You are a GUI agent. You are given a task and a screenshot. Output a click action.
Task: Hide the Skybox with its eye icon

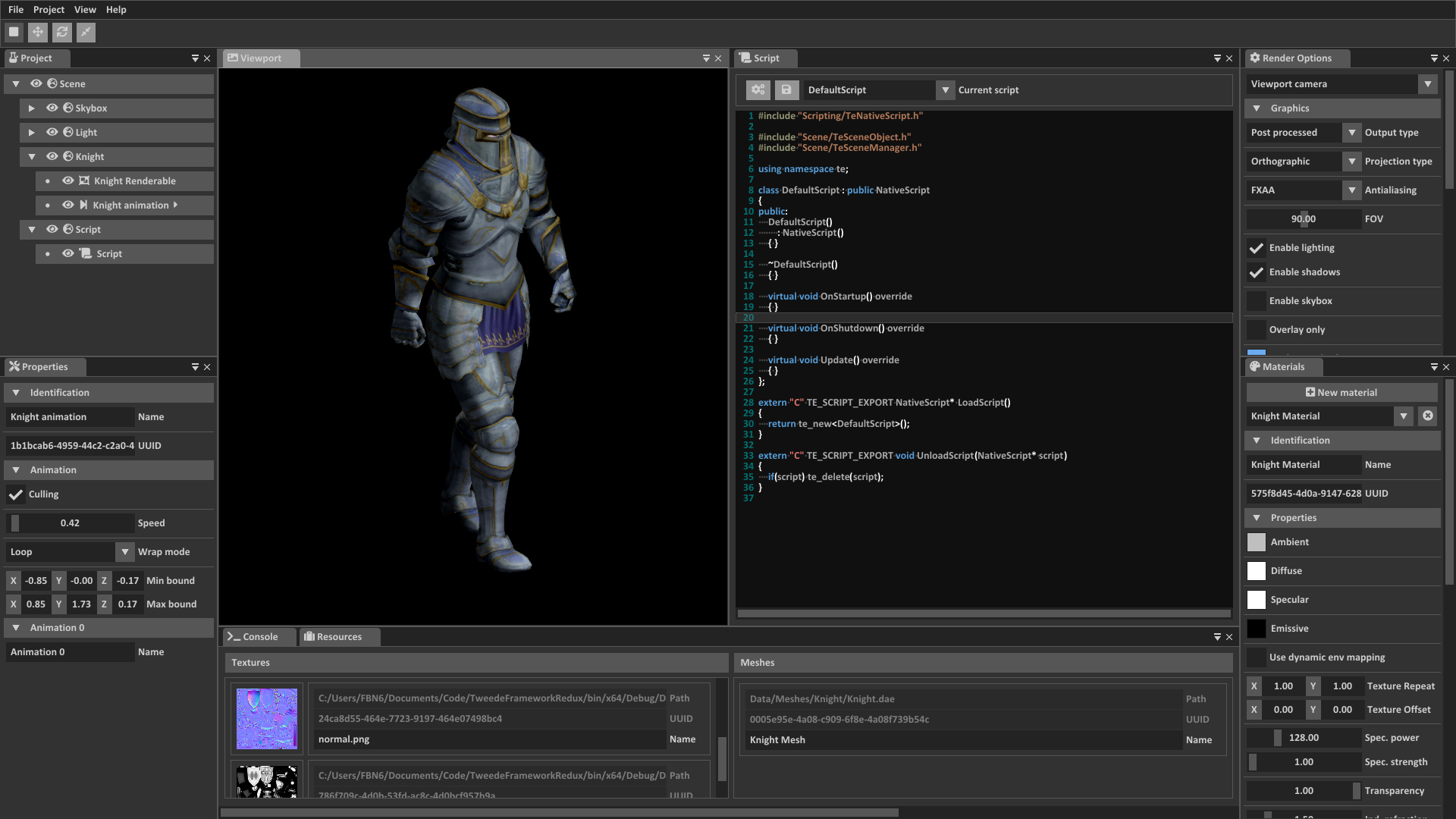(x=52, y=108)
